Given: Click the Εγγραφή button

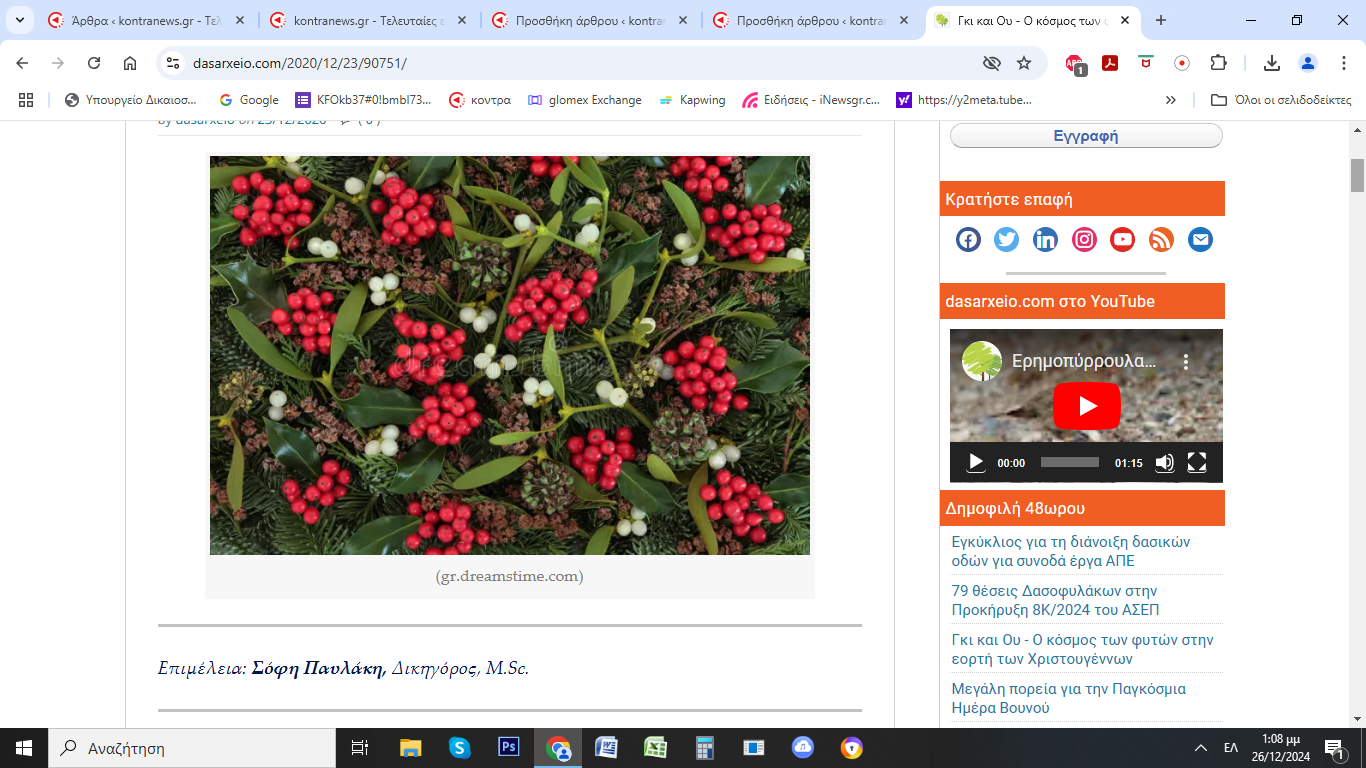Looking at the screenshot, I should click(1086, 136).
